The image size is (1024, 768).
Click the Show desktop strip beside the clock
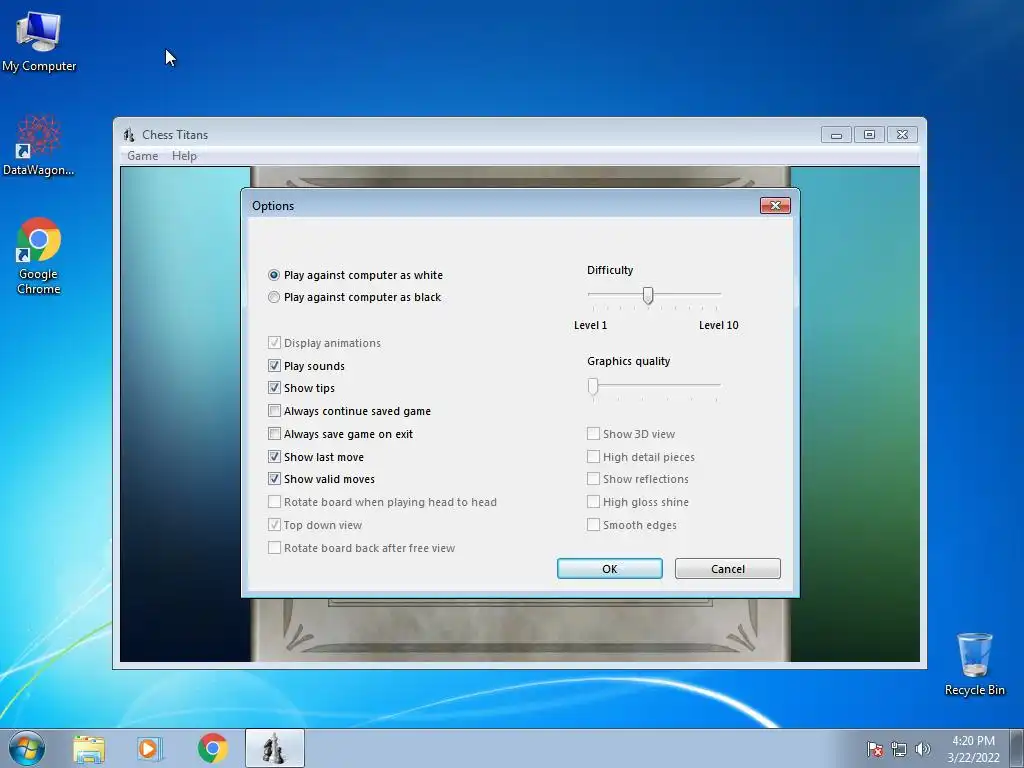pyautogui.click(x=1016, y=748)
